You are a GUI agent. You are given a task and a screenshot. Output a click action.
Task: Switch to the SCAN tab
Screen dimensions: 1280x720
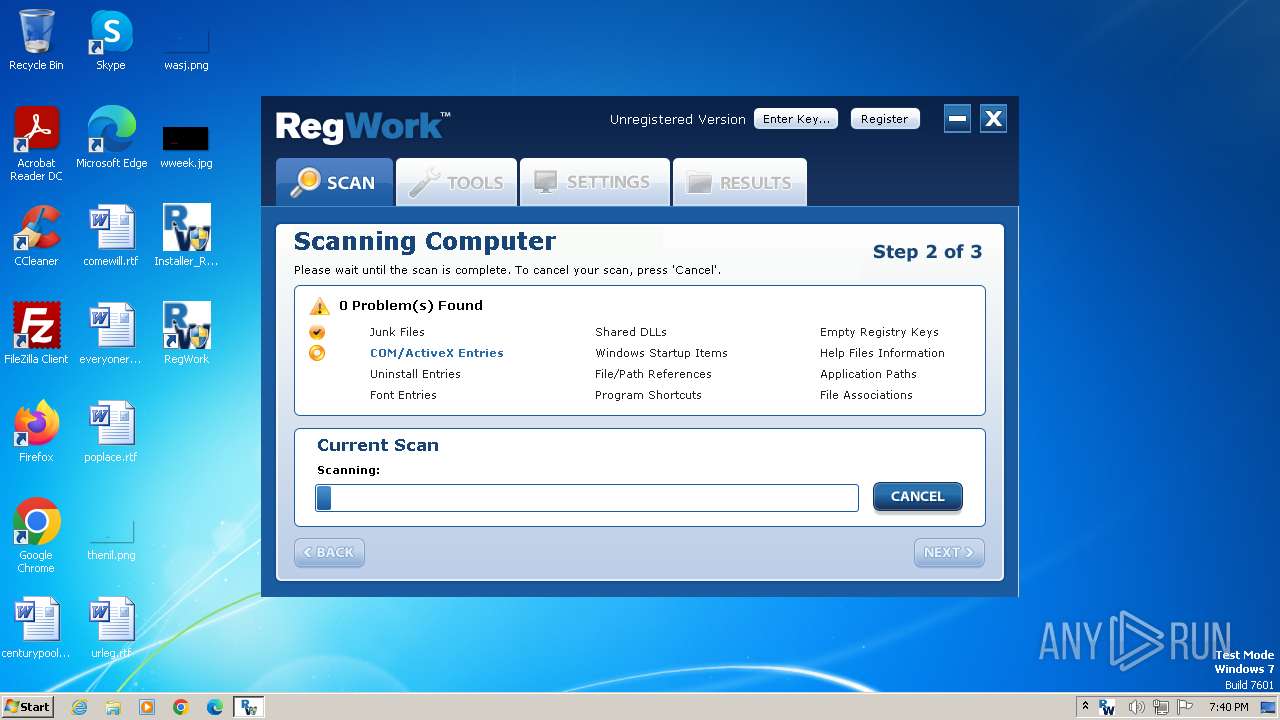pos(335,182)
